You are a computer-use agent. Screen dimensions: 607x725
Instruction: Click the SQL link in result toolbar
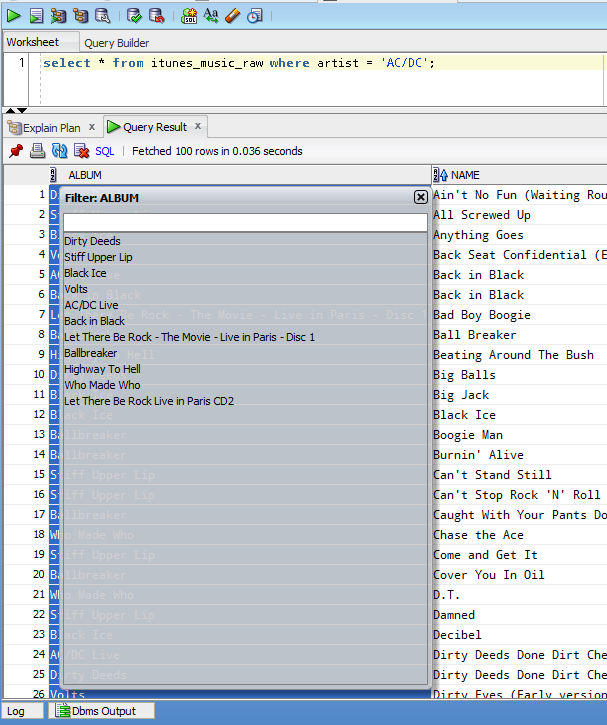point(104,151)
